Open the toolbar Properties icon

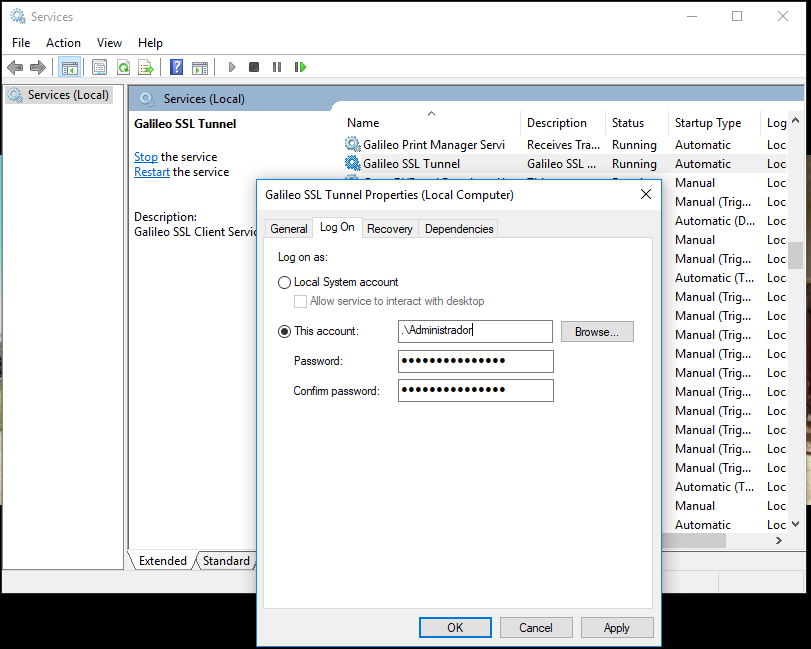coord(99,67)
